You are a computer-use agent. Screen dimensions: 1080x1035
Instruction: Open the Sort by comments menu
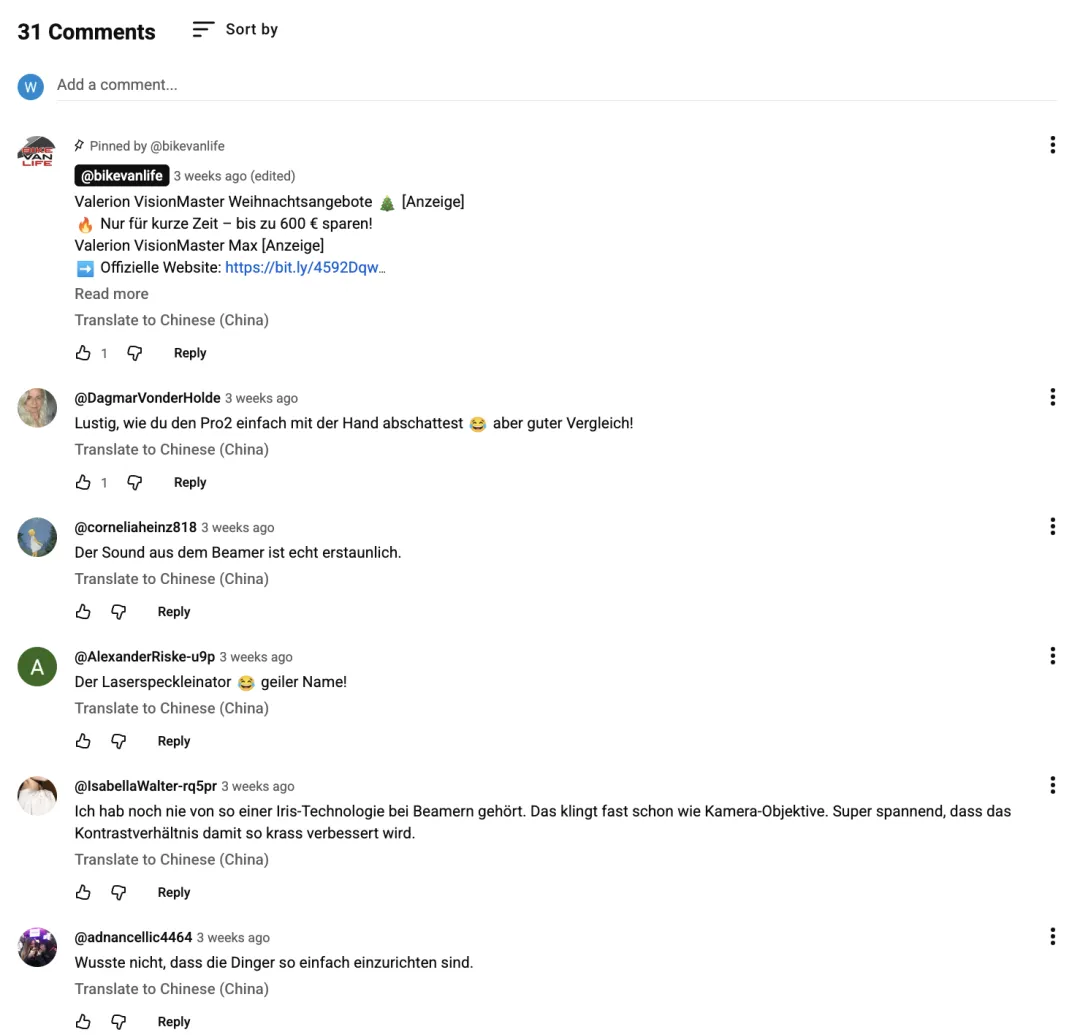235,30
